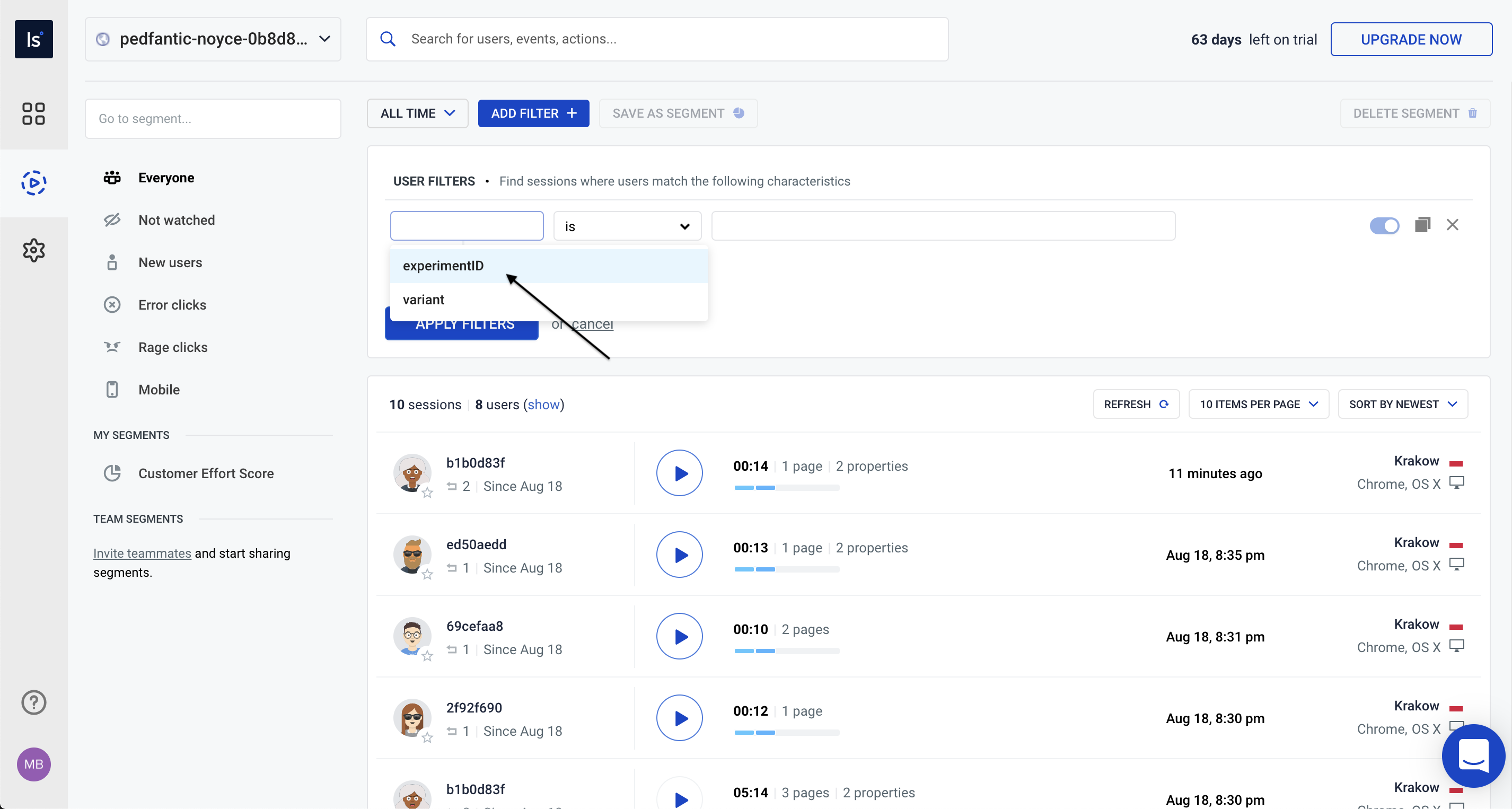The height and width of the screenshot is (809, 1512).
Task: Toggle the filter enable switch
Action: pos(1385,225)
